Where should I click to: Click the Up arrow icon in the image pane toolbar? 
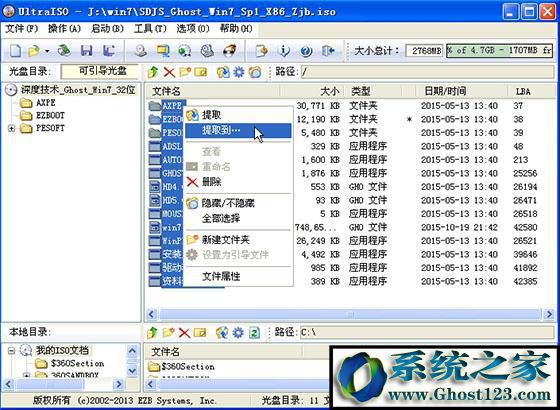pyautogui.click(x=153, y=72)
